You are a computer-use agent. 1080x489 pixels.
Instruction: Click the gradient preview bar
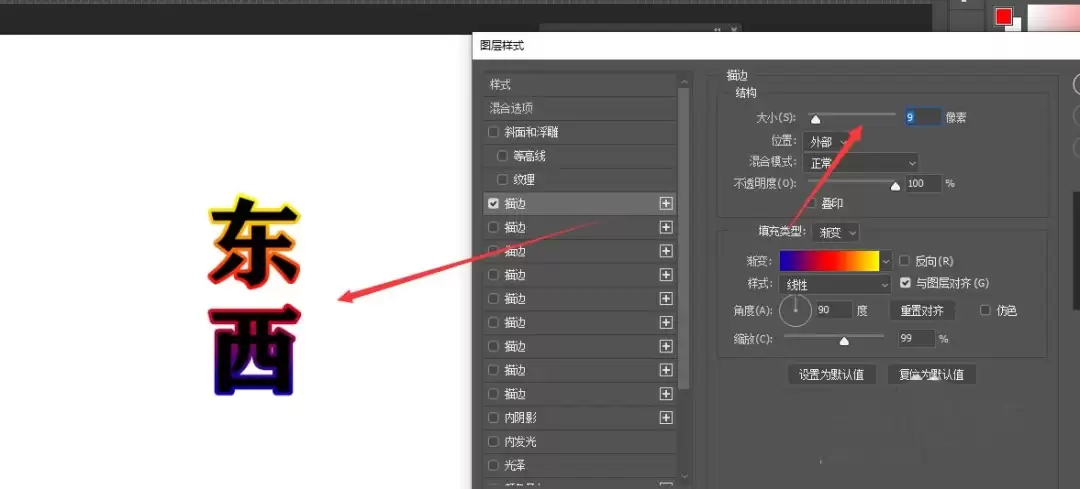coord(829,261)
